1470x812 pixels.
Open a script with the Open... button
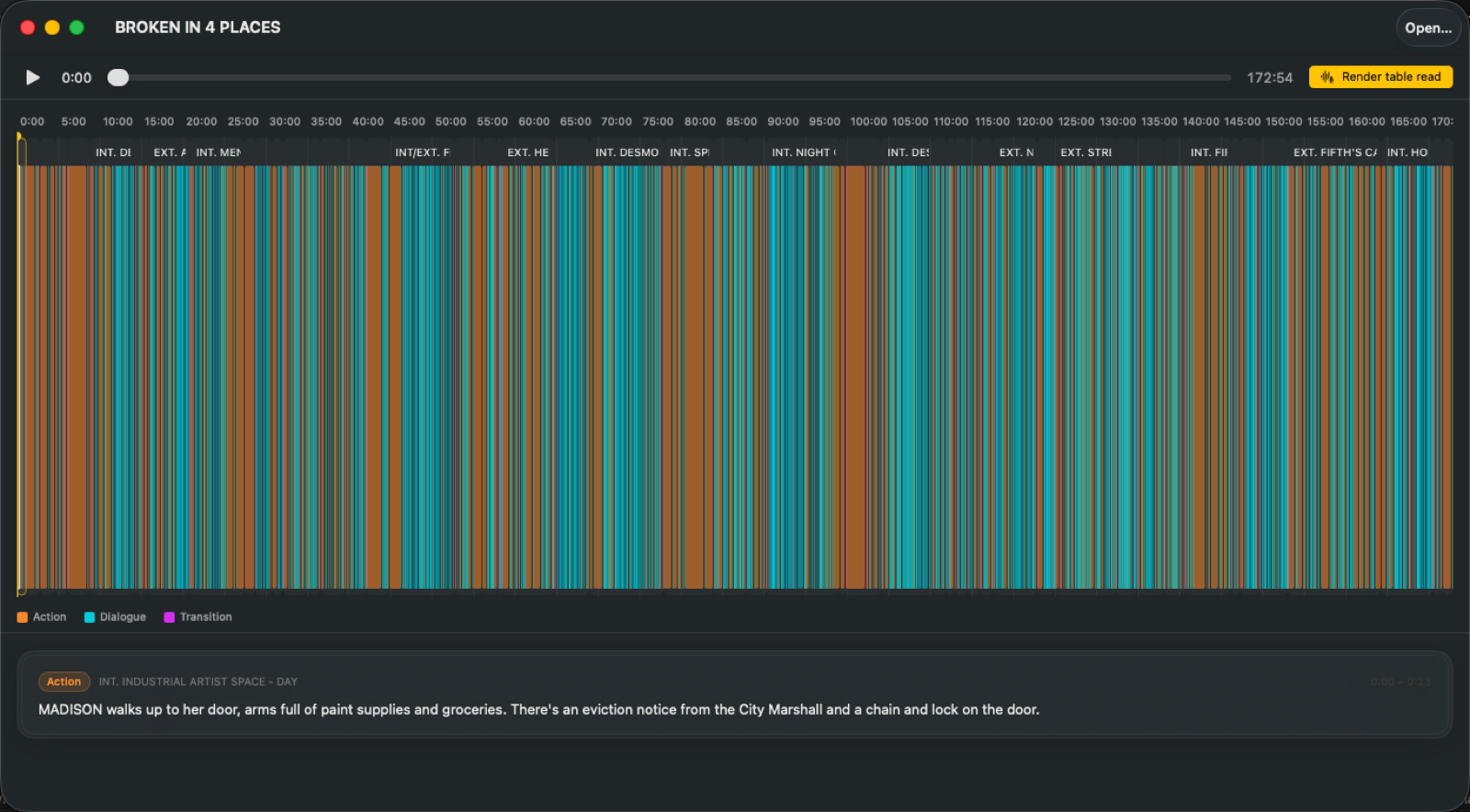click(1428, 28)
